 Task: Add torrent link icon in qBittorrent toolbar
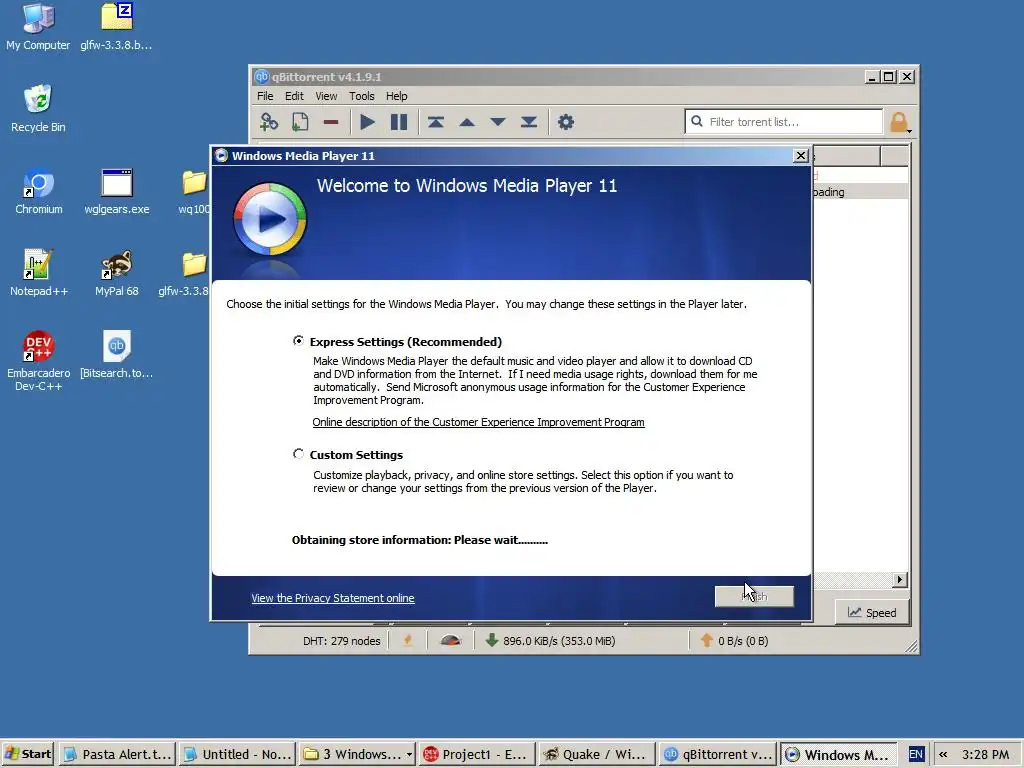click(269, 122)
